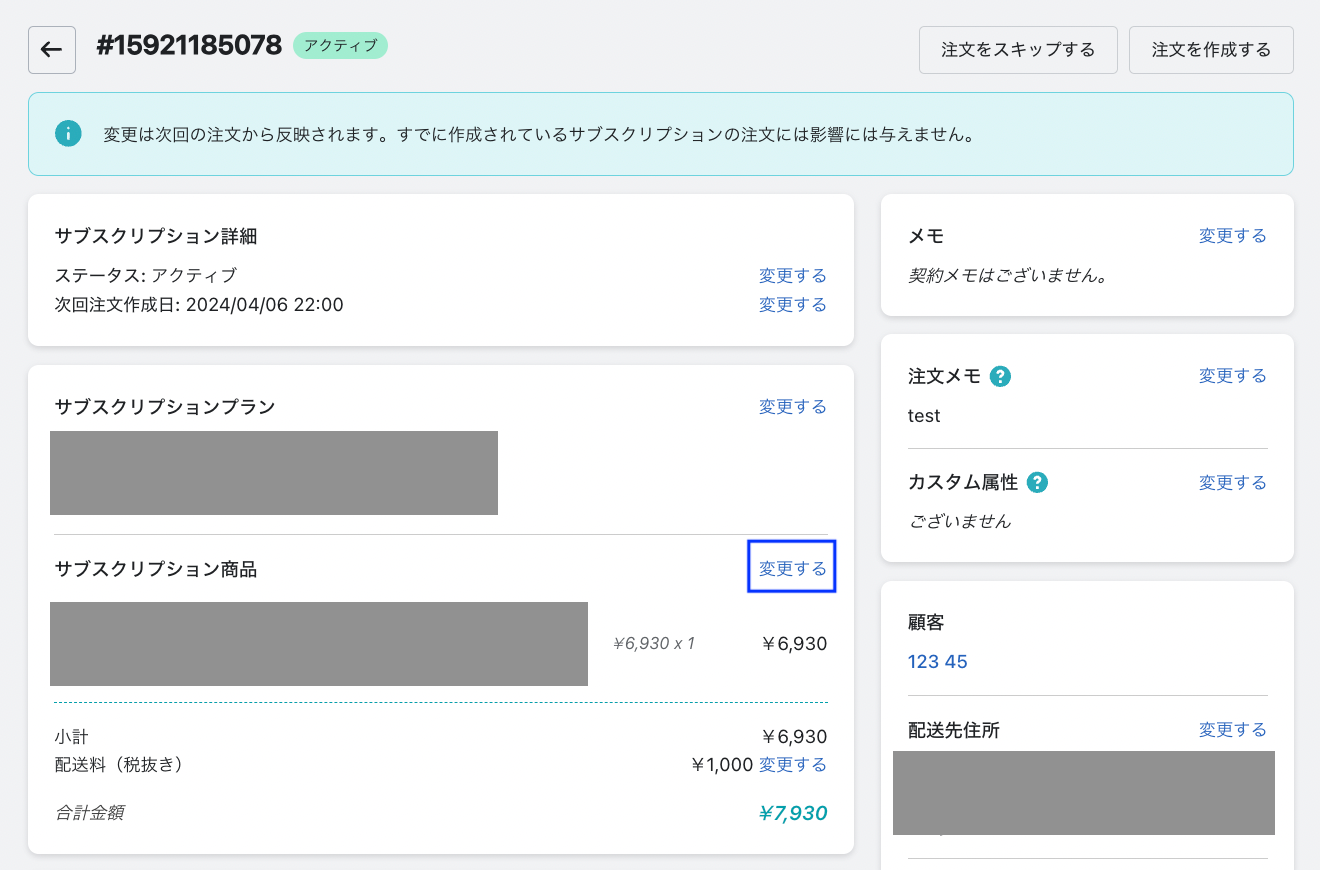The width and height of the screenshot is (1320, 870).
Task: Change the 次回注文作成日 date link
Action: point(792,305)
